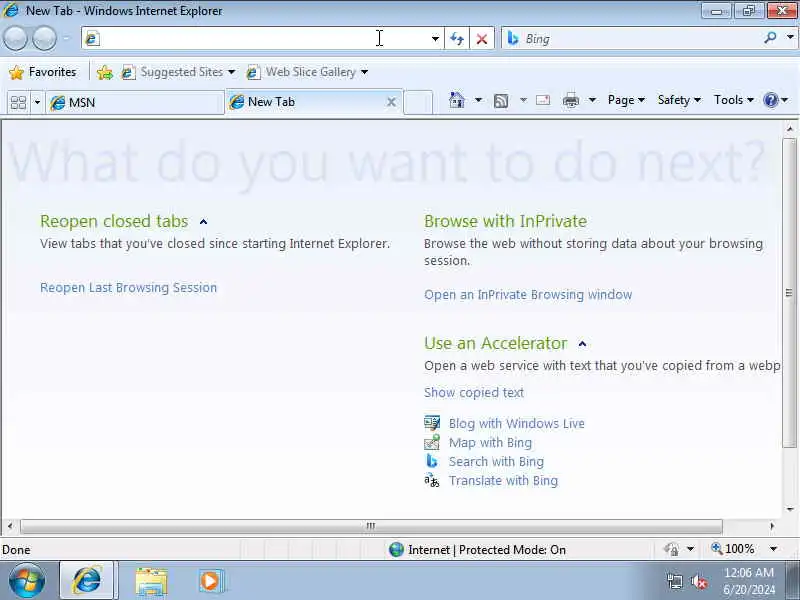Open the Favorites center button
Viewport: 800px width, 600px height.
[43, 72]
